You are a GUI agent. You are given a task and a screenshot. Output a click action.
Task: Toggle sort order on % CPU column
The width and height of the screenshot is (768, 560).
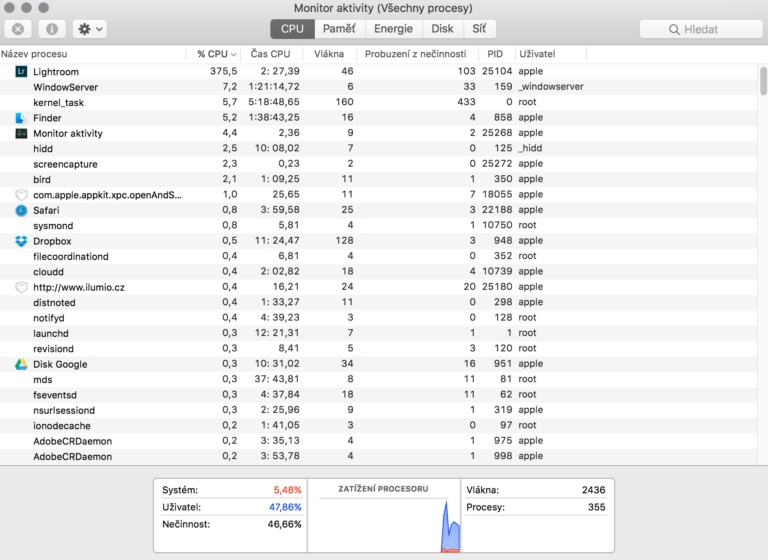[x=216, y=54]
